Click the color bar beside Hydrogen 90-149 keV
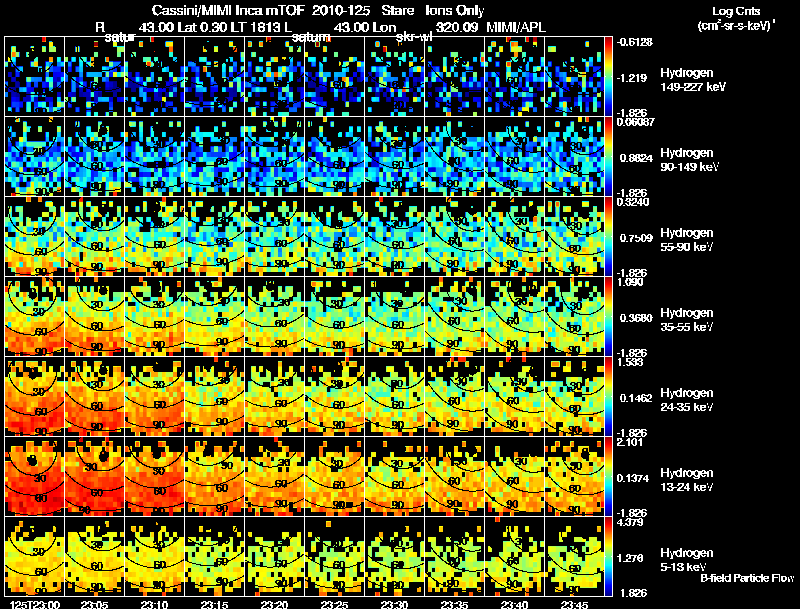The image size is (800, 609). click(x=608, y=157)
